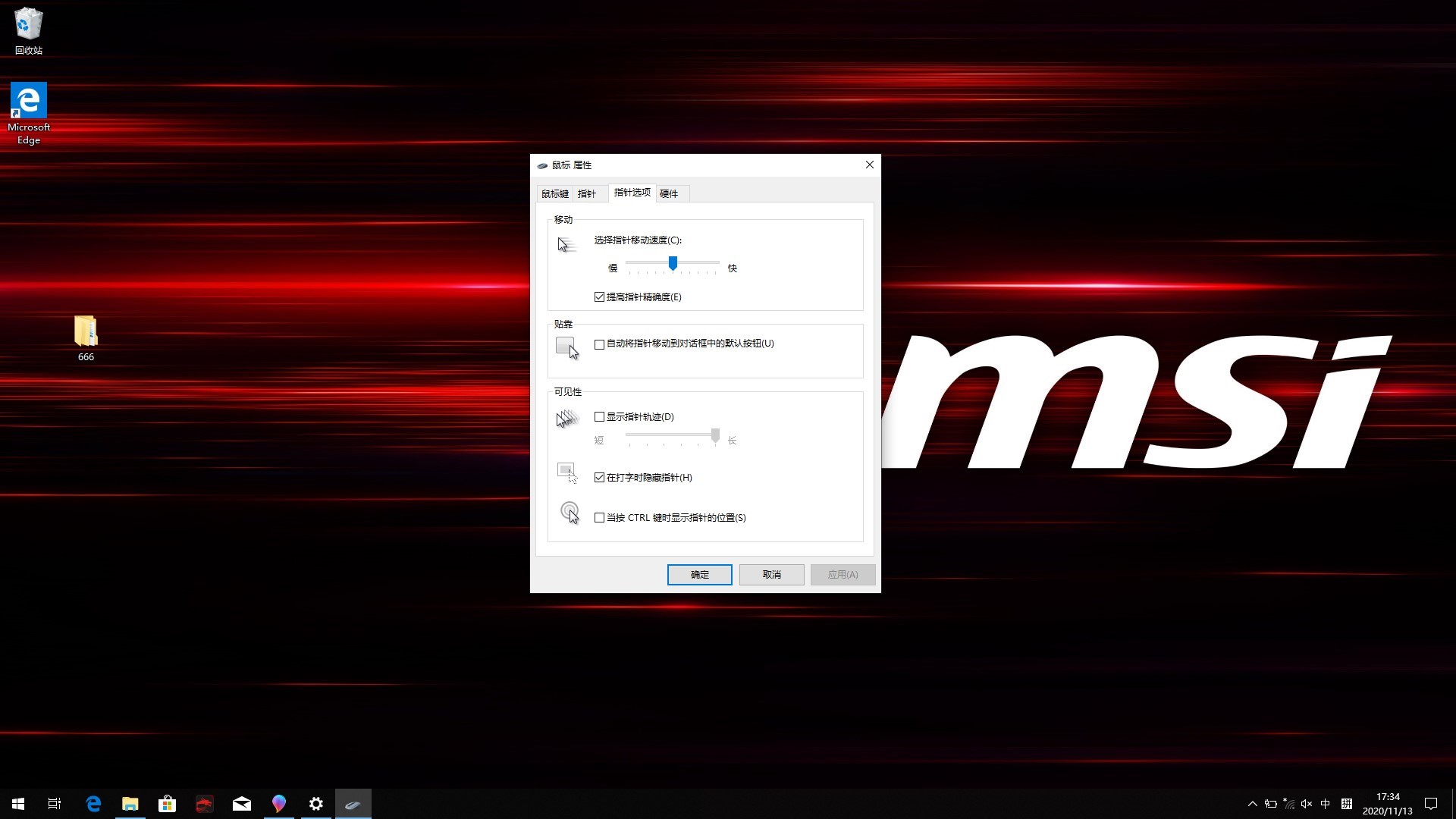1456x819 pixels.
Task: Open the Windows Start menu
Action: tap(18, 804)
